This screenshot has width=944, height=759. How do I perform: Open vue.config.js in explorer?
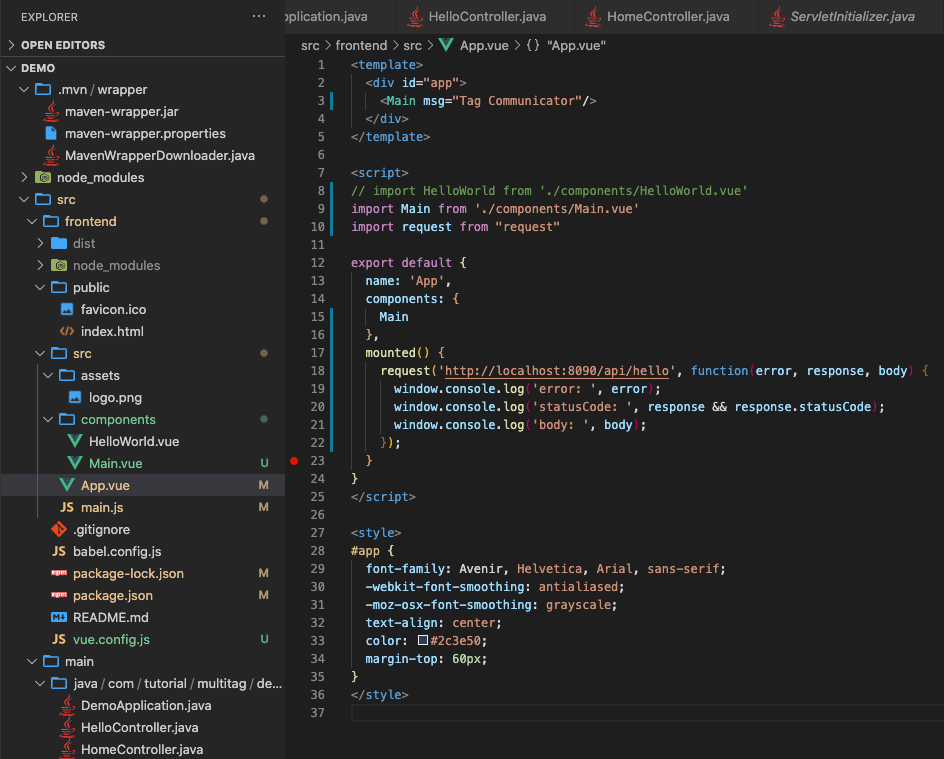click(x=111, y=639)
